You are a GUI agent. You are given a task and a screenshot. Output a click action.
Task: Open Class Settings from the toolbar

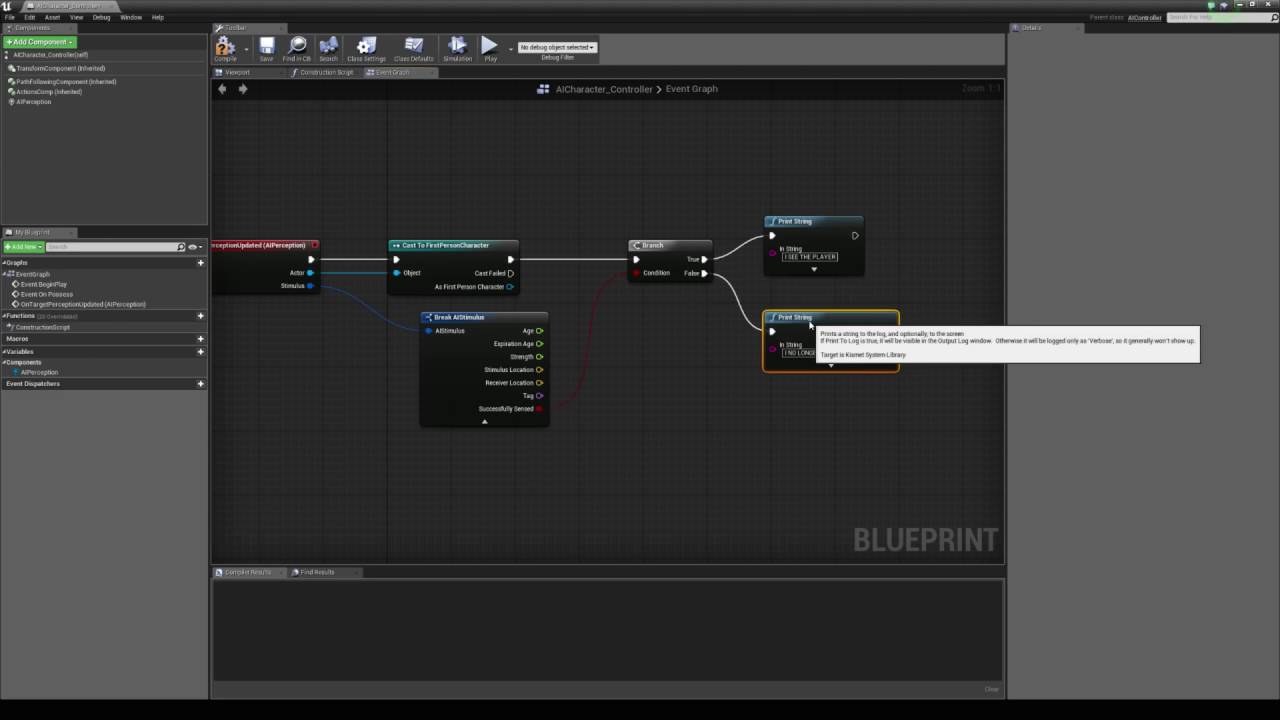pyautogui.click(x=366, y=46)
